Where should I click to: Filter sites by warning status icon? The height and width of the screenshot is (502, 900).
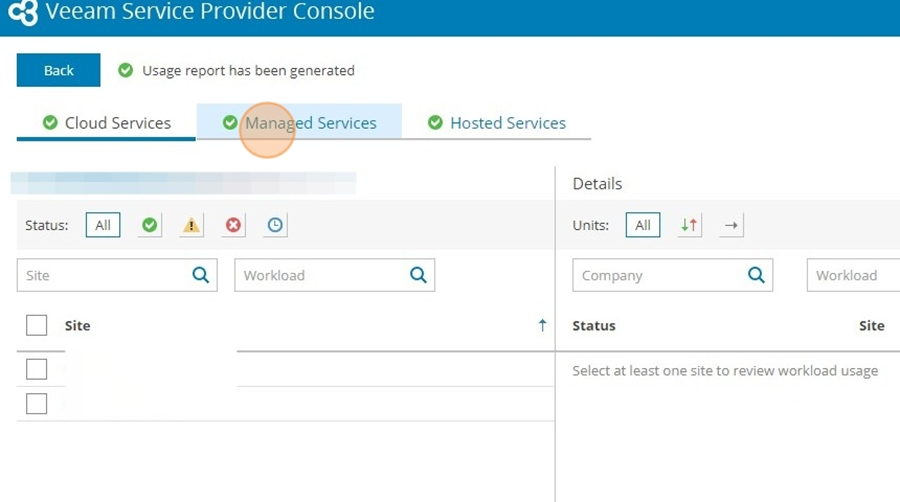click(x=191, y=225)
